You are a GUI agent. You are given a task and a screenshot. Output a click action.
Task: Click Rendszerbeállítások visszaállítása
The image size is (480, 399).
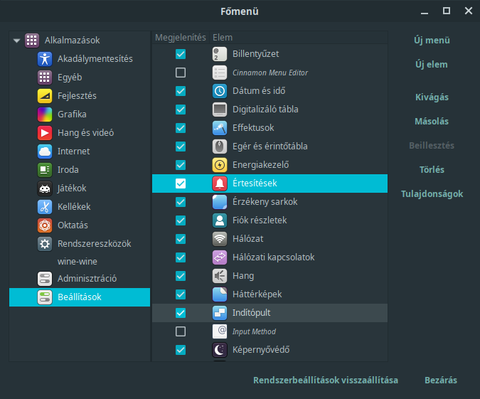[x=326, y=380]
